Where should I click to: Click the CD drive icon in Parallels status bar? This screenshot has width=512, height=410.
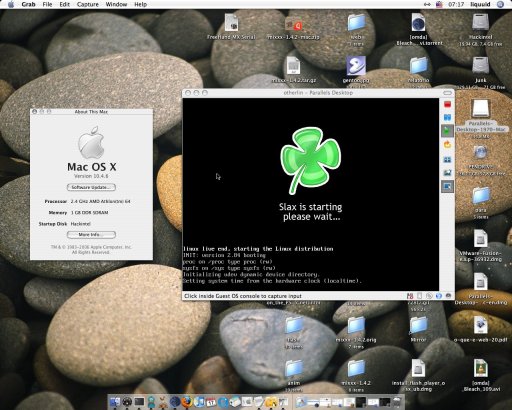click(429, 296)
